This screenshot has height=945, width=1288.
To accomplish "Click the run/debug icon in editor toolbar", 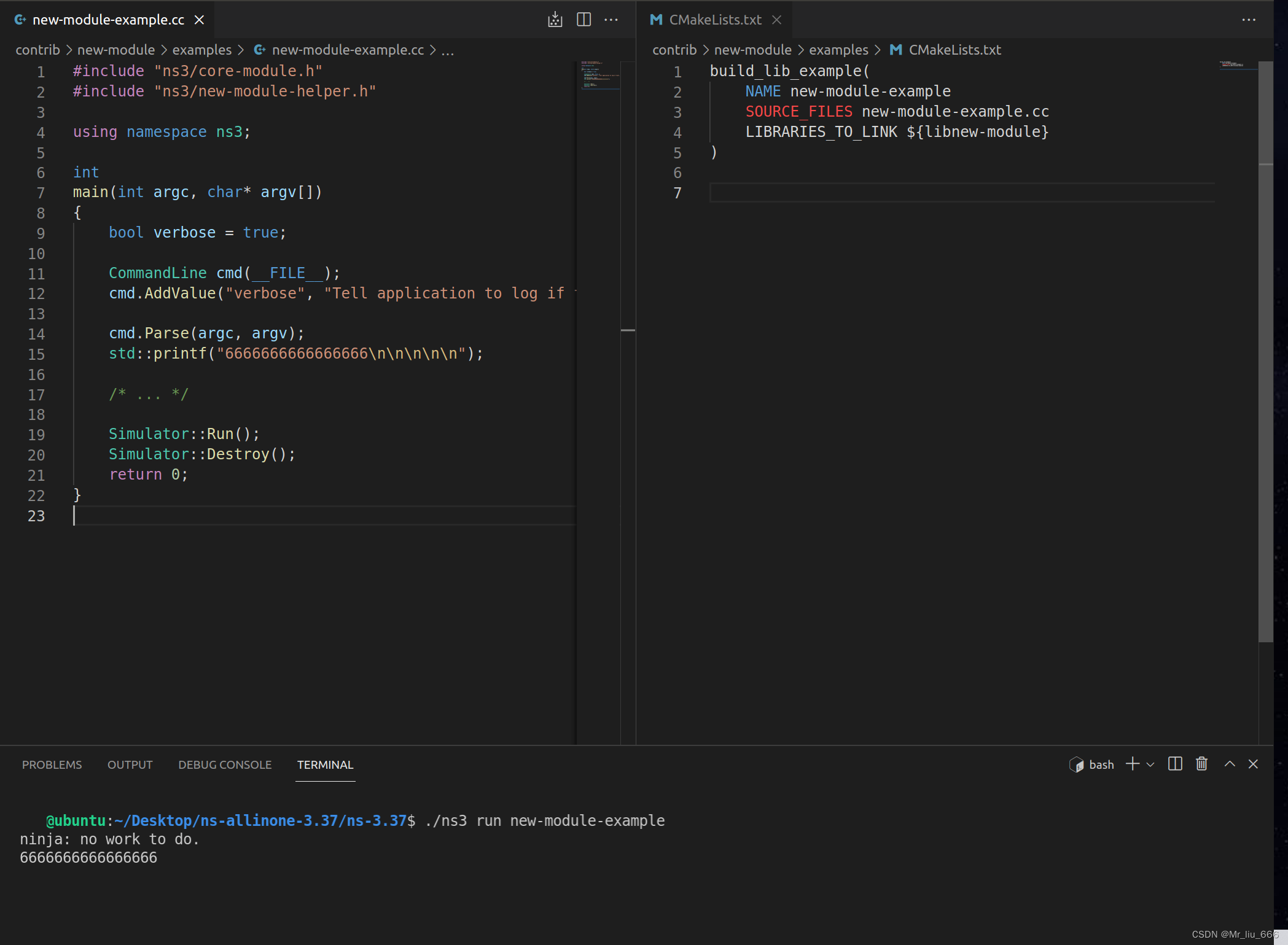I will tap(555, 20).
